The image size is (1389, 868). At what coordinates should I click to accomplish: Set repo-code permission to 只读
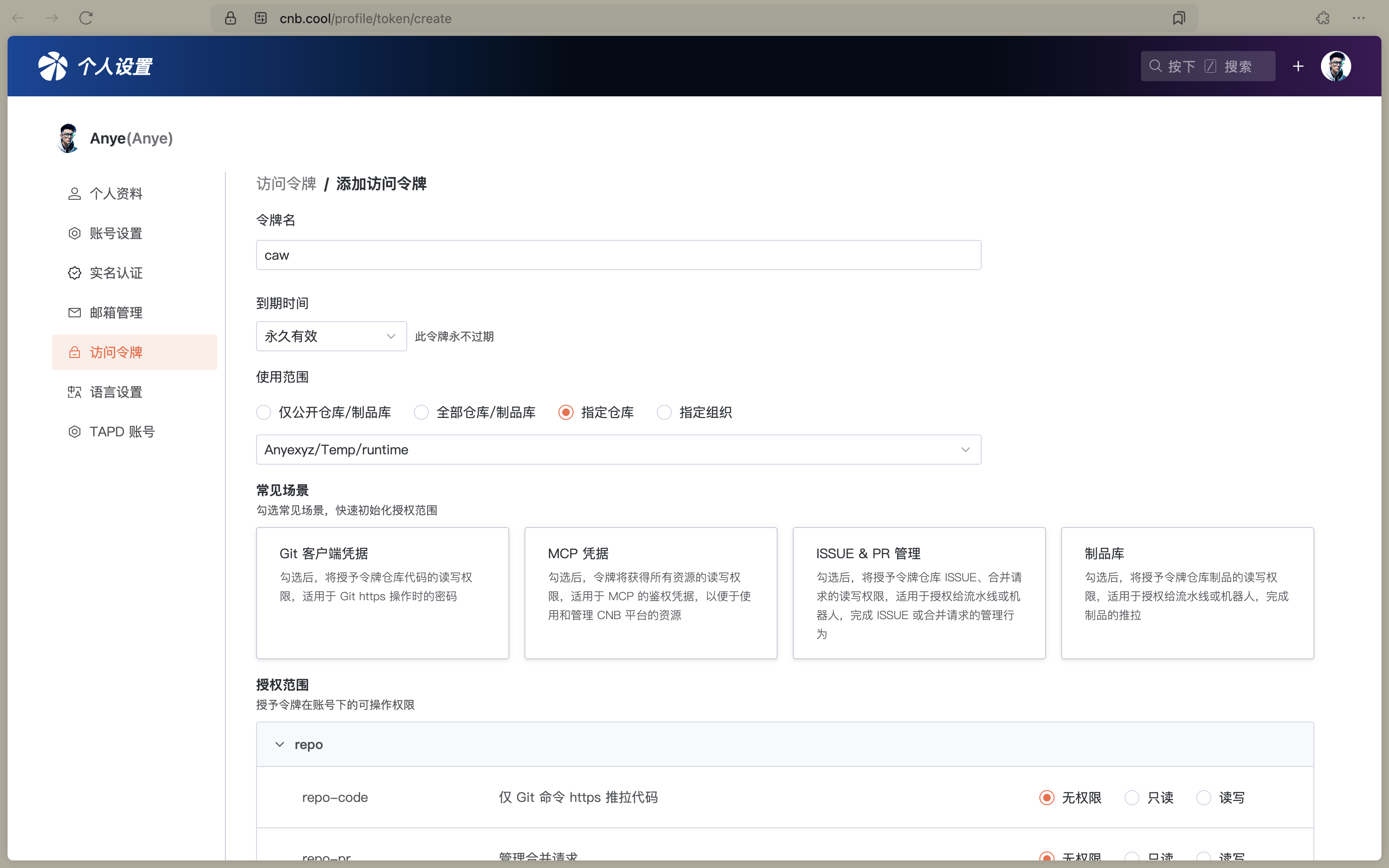[1132, 798]
